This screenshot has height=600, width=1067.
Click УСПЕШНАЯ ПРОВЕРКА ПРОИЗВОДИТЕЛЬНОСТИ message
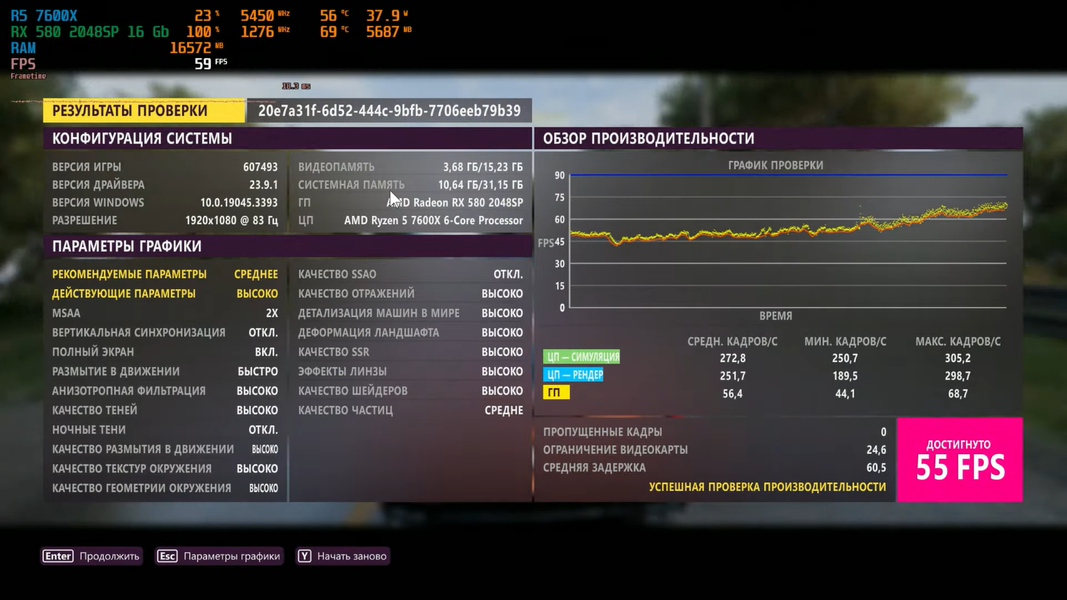[767, 486]
